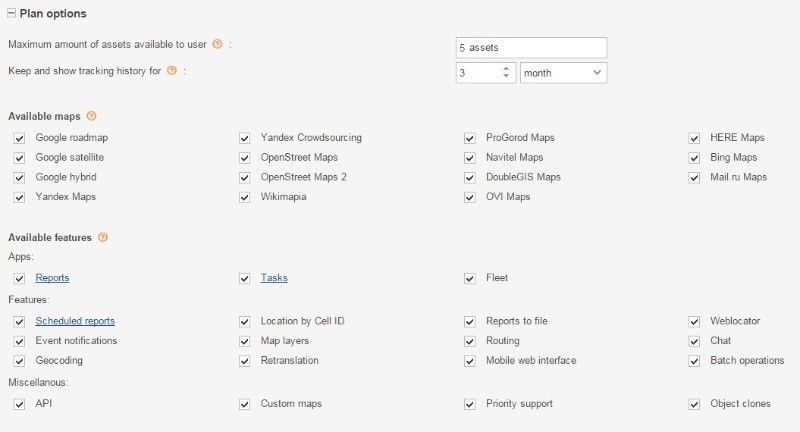Image resolution: width=800 pixels, height=432 pixels.
Task: Uncheck the Google roadmap checkbox
Action: [x=20, y=138]
